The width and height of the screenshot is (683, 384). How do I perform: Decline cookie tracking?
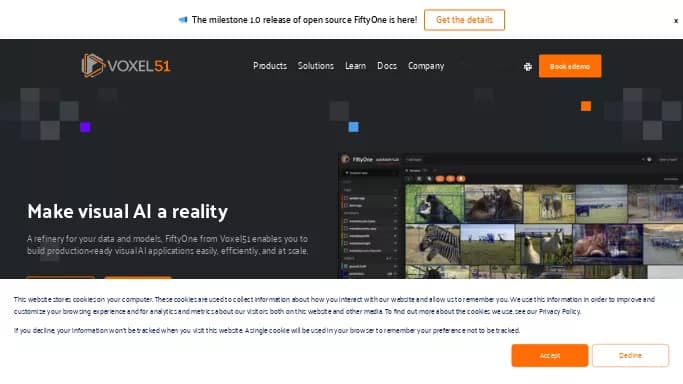pyautogui.click(x=630, y=355)
